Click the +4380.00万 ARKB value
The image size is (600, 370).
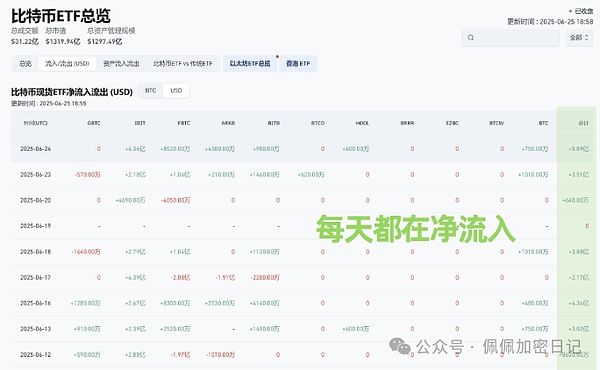[x=220, y=149]
